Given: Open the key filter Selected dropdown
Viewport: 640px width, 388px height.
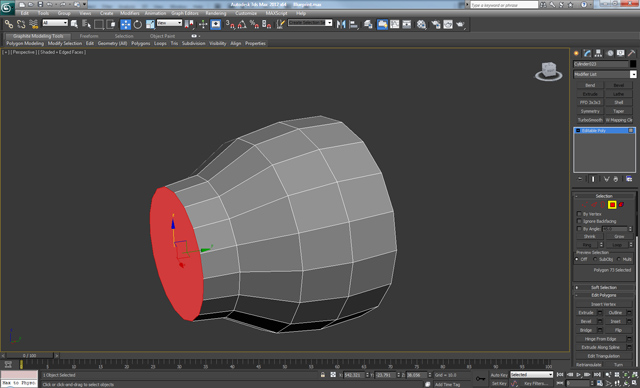Looking at the screenshot, I should [531, 375].
